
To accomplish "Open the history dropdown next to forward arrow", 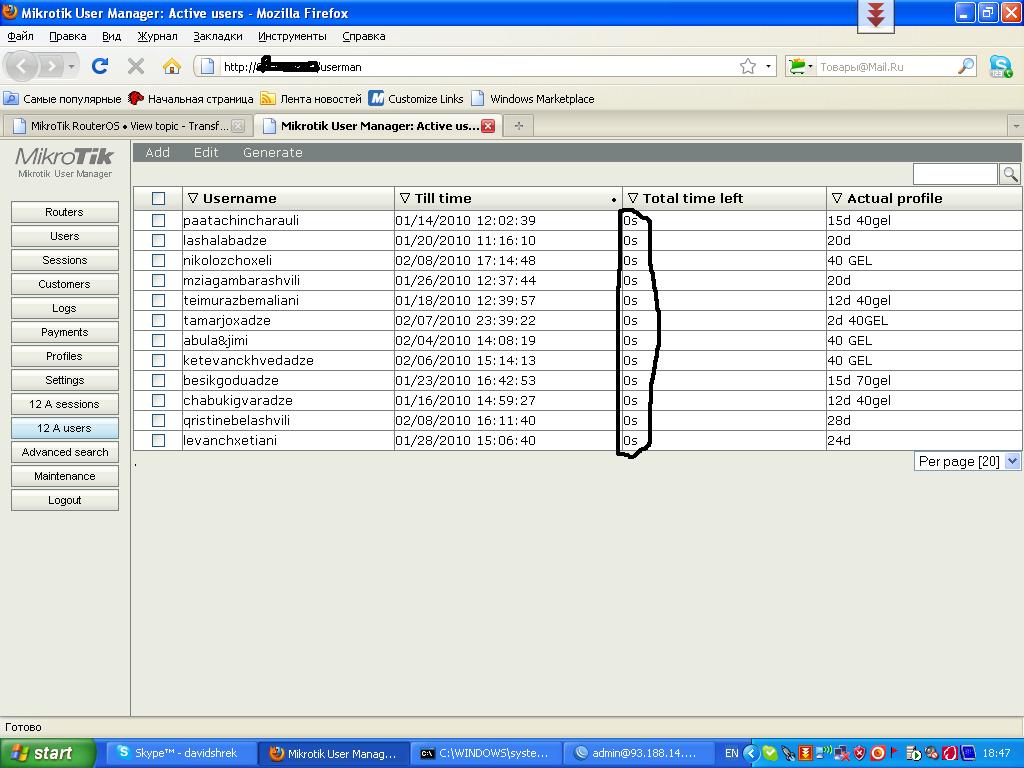I will click(x=71, y=66).
